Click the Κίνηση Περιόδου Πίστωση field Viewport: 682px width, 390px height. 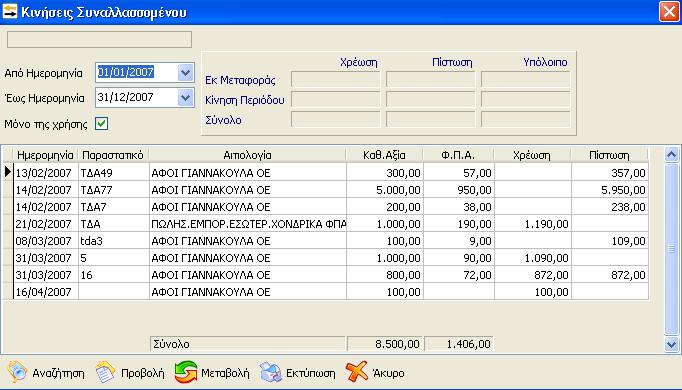(431, 100)
